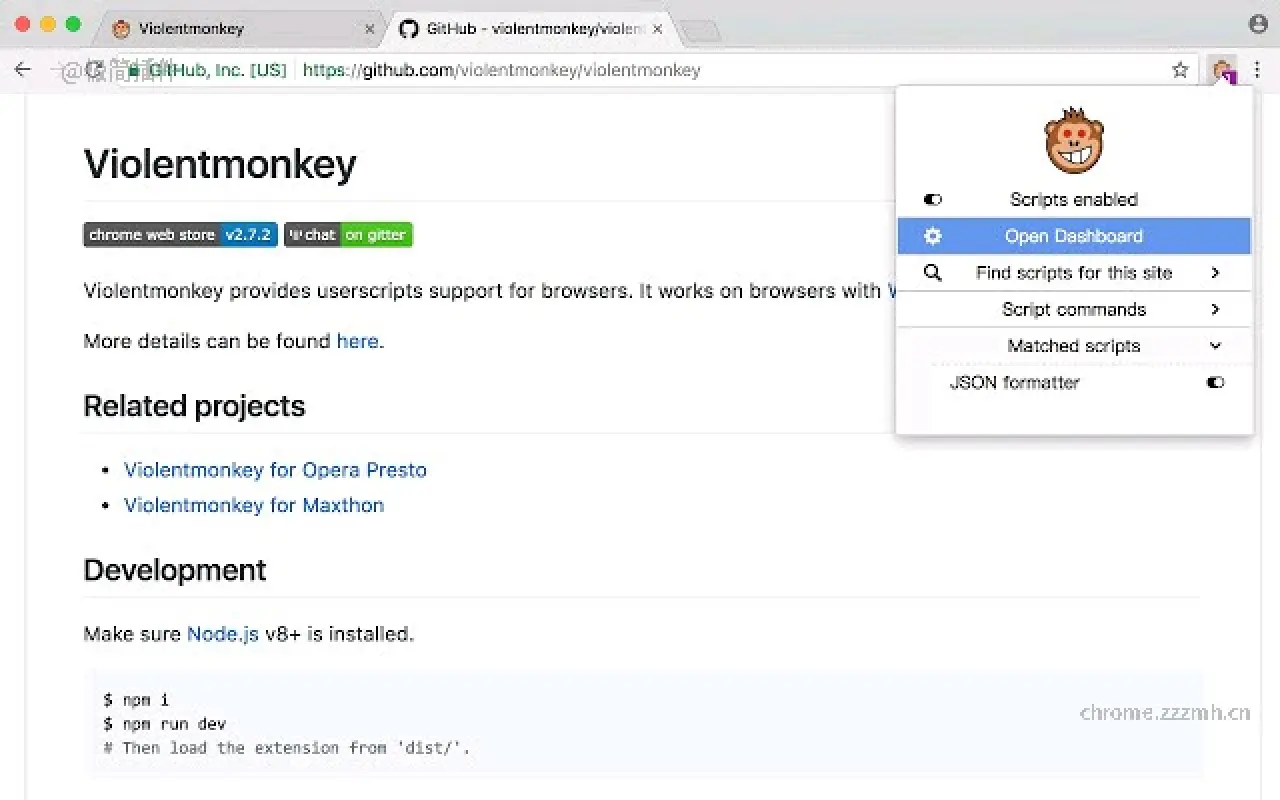Bookmark this page with the star icon
Screen dimensions: 1280x800
pos(1180,70)
